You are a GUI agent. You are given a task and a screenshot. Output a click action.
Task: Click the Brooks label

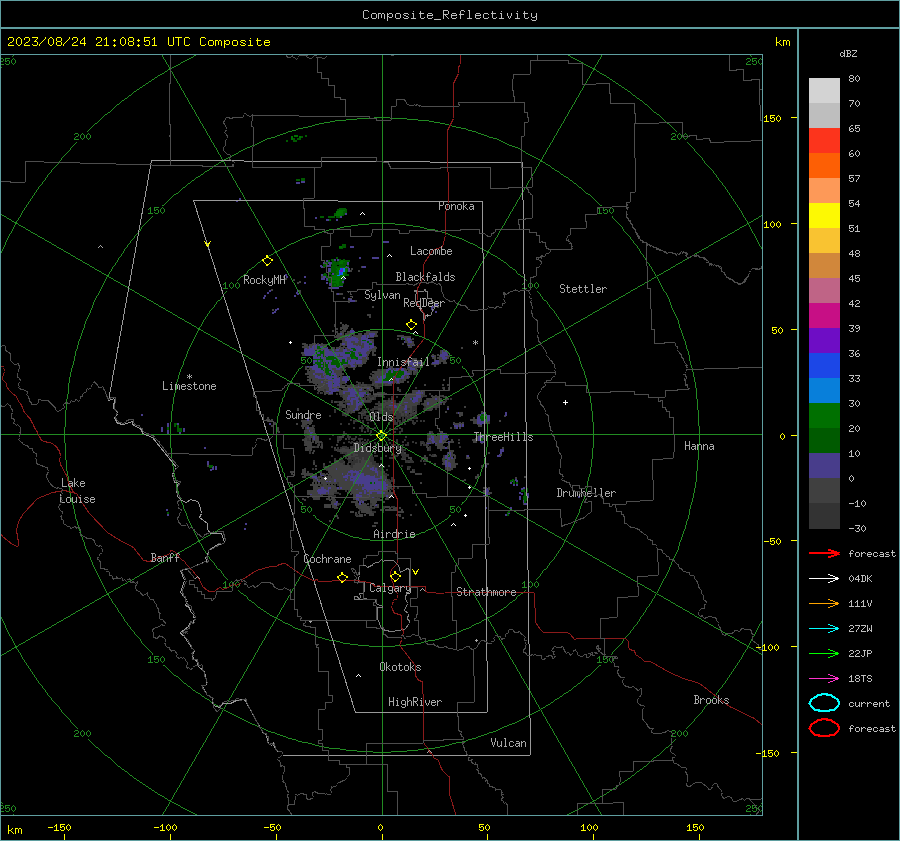tap(711, 700)
